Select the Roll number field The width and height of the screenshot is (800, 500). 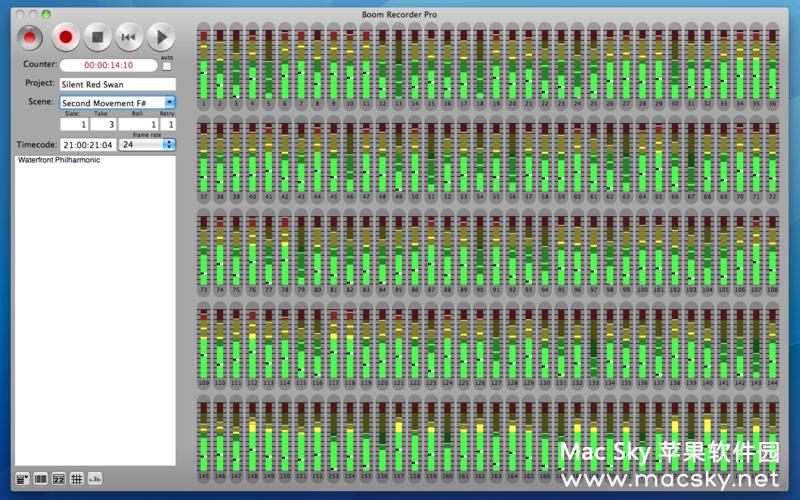click(138, 124)
